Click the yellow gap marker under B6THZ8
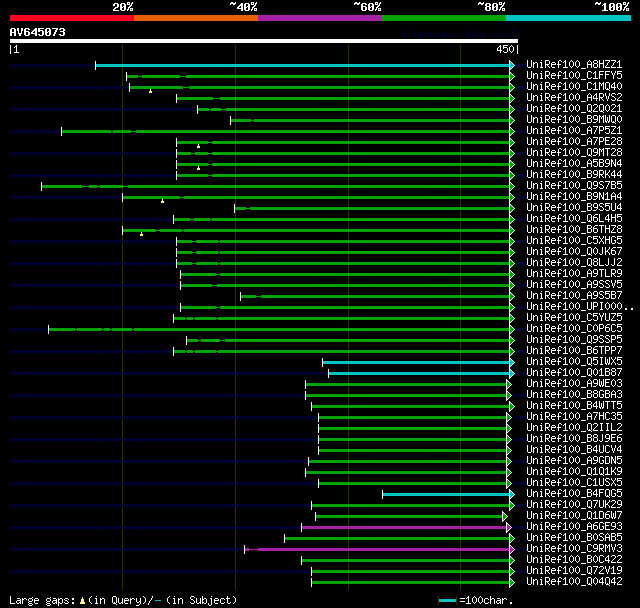 142,234
